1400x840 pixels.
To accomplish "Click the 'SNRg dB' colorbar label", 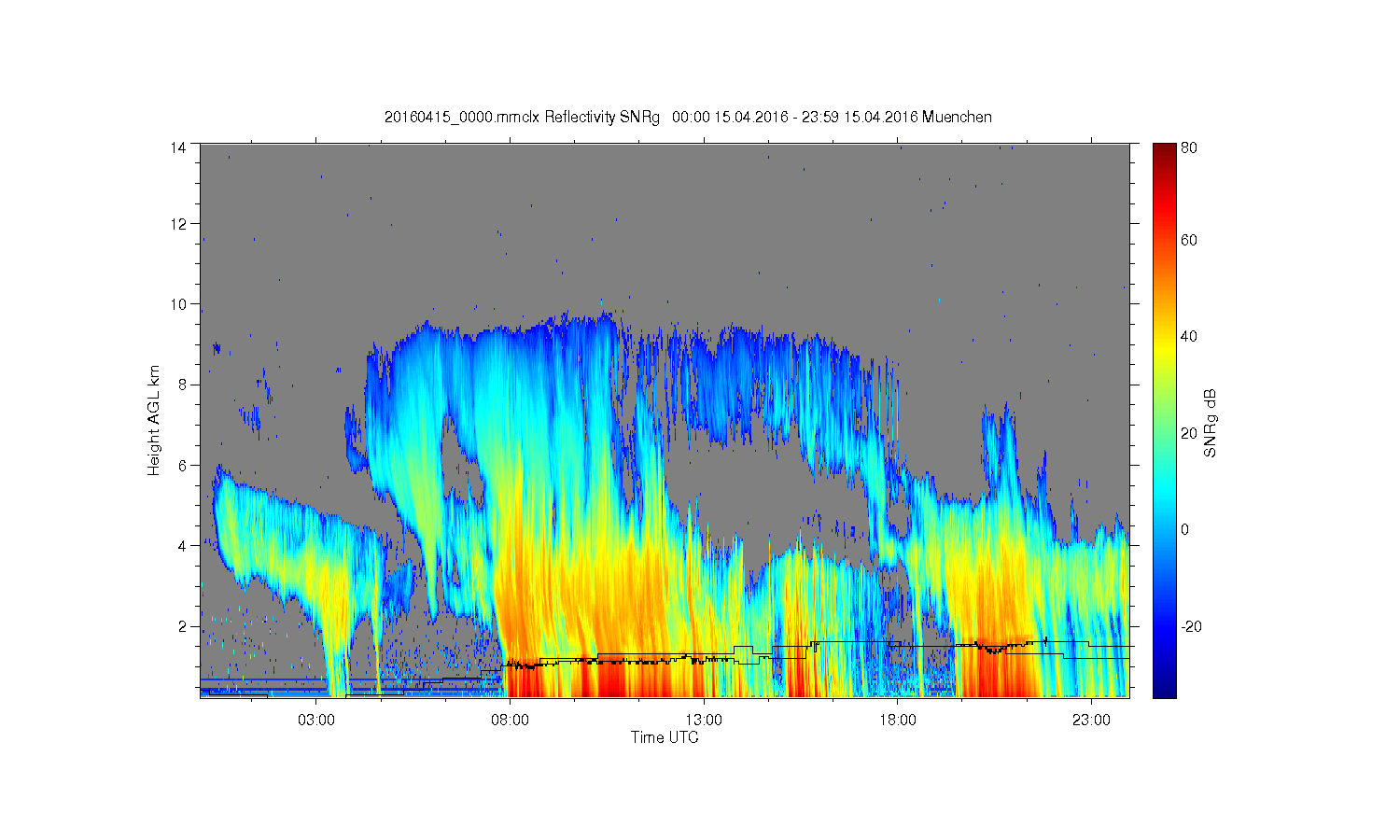I will click(1211, 423).
